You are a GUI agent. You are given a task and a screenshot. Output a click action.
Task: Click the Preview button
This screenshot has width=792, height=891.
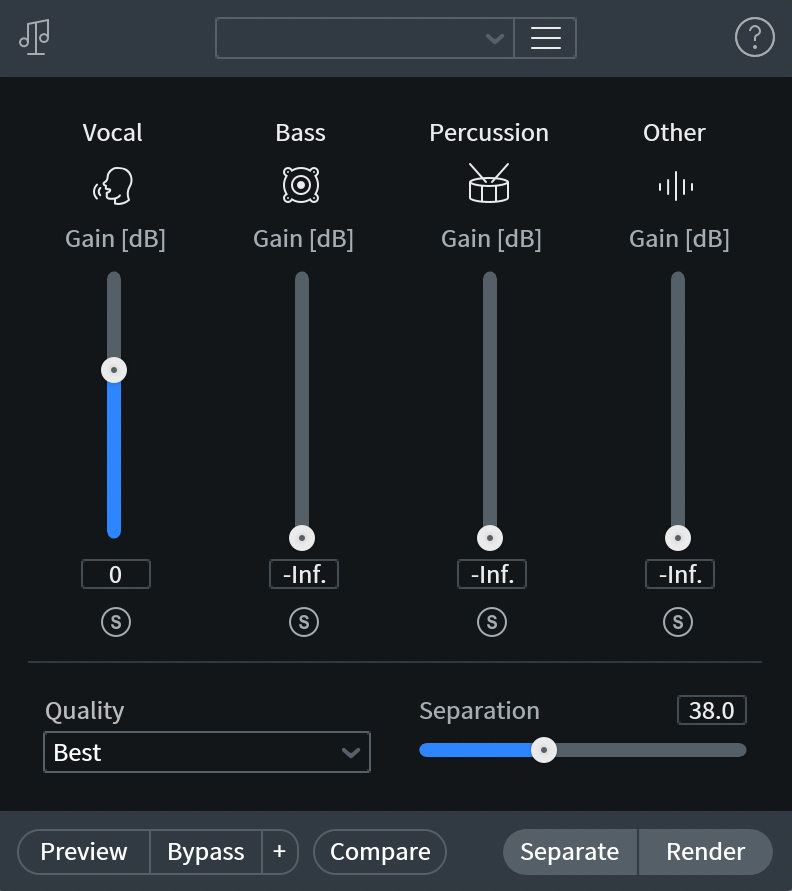click(x=84, y=851)
